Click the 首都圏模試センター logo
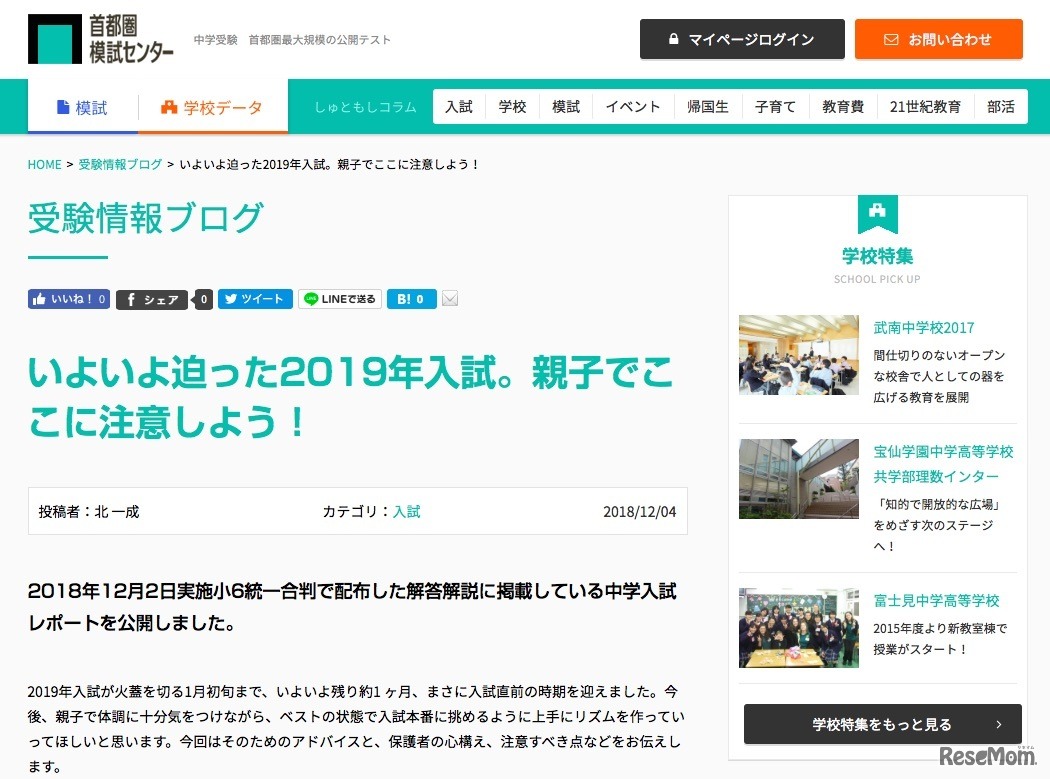 100,39
